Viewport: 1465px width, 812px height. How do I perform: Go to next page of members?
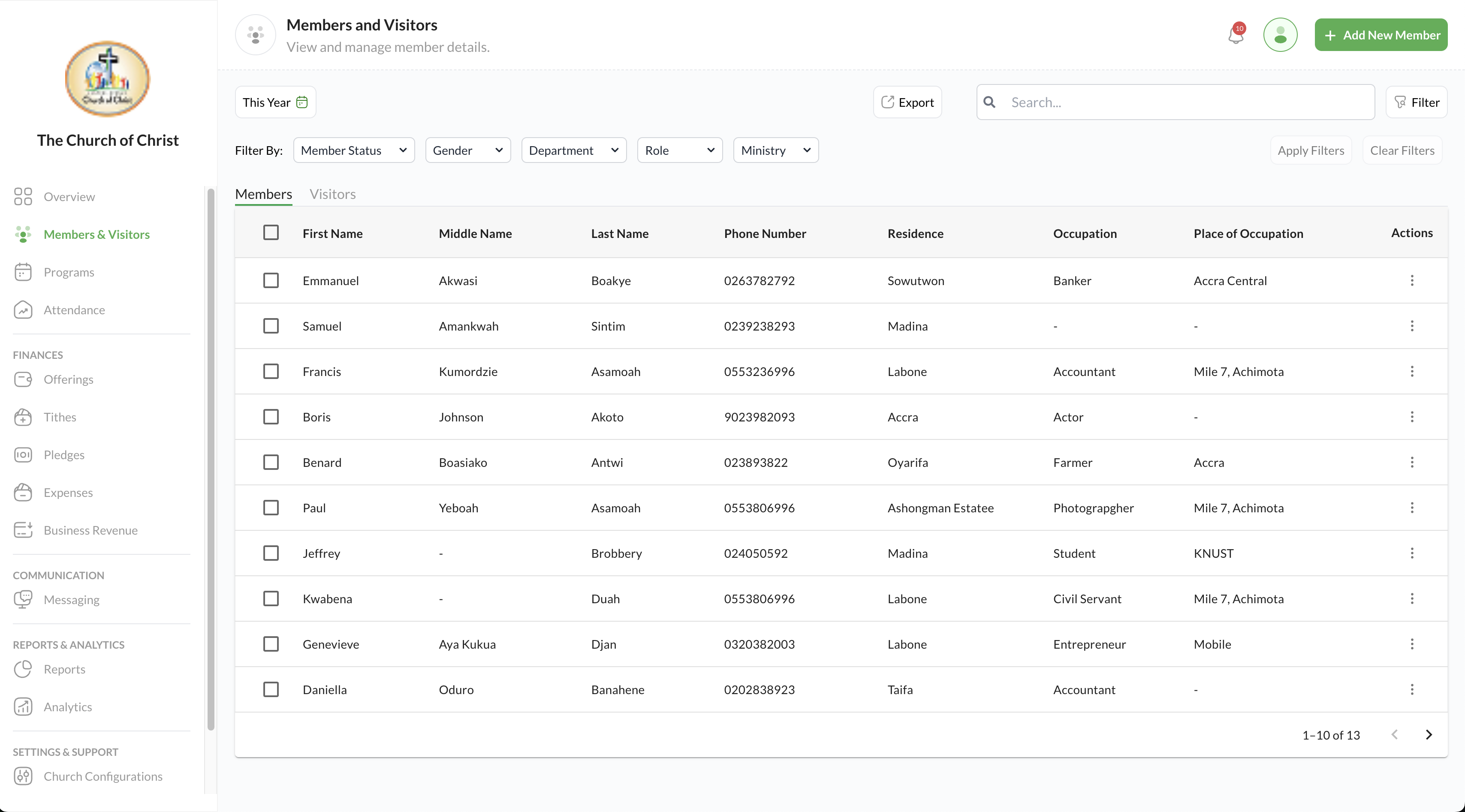tap(1429, 735)
